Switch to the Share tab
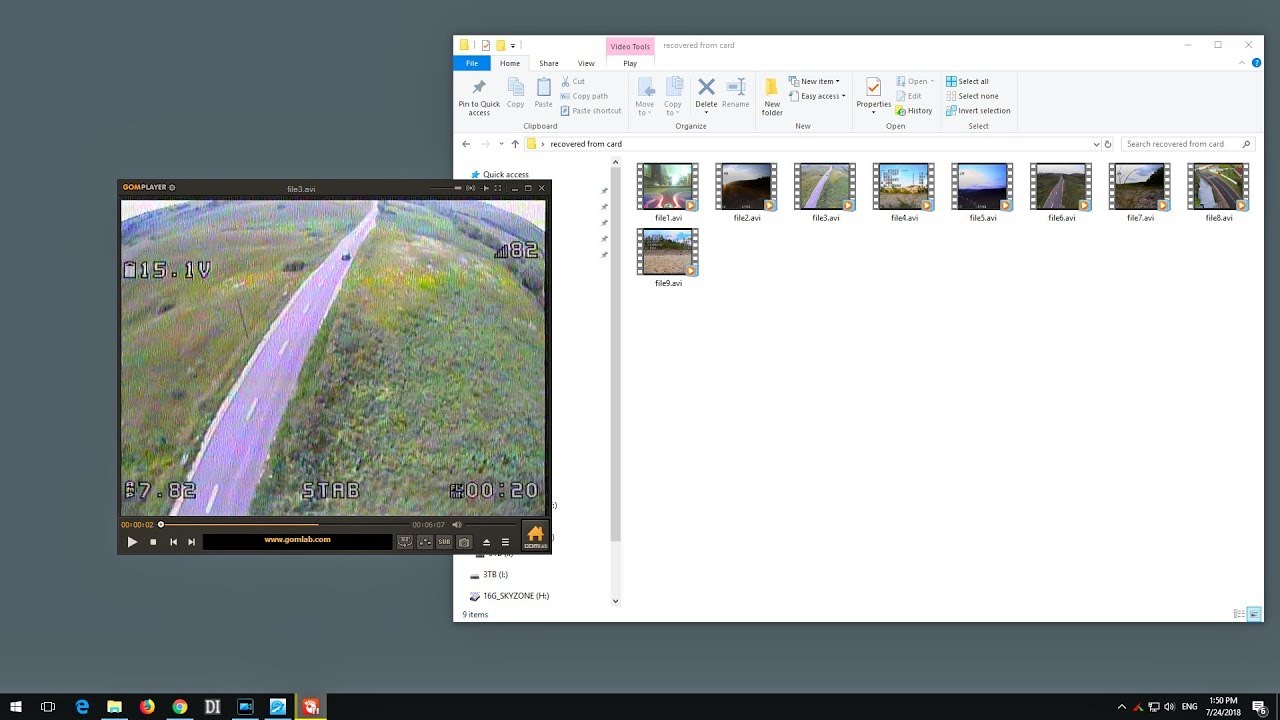 pyautogui.click(x=549, y=63)
